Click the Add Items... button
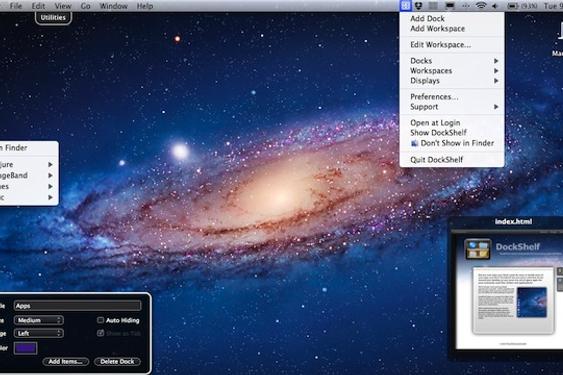Image resolution: width=563 pixels, height=375 pixels. [65, 361]
